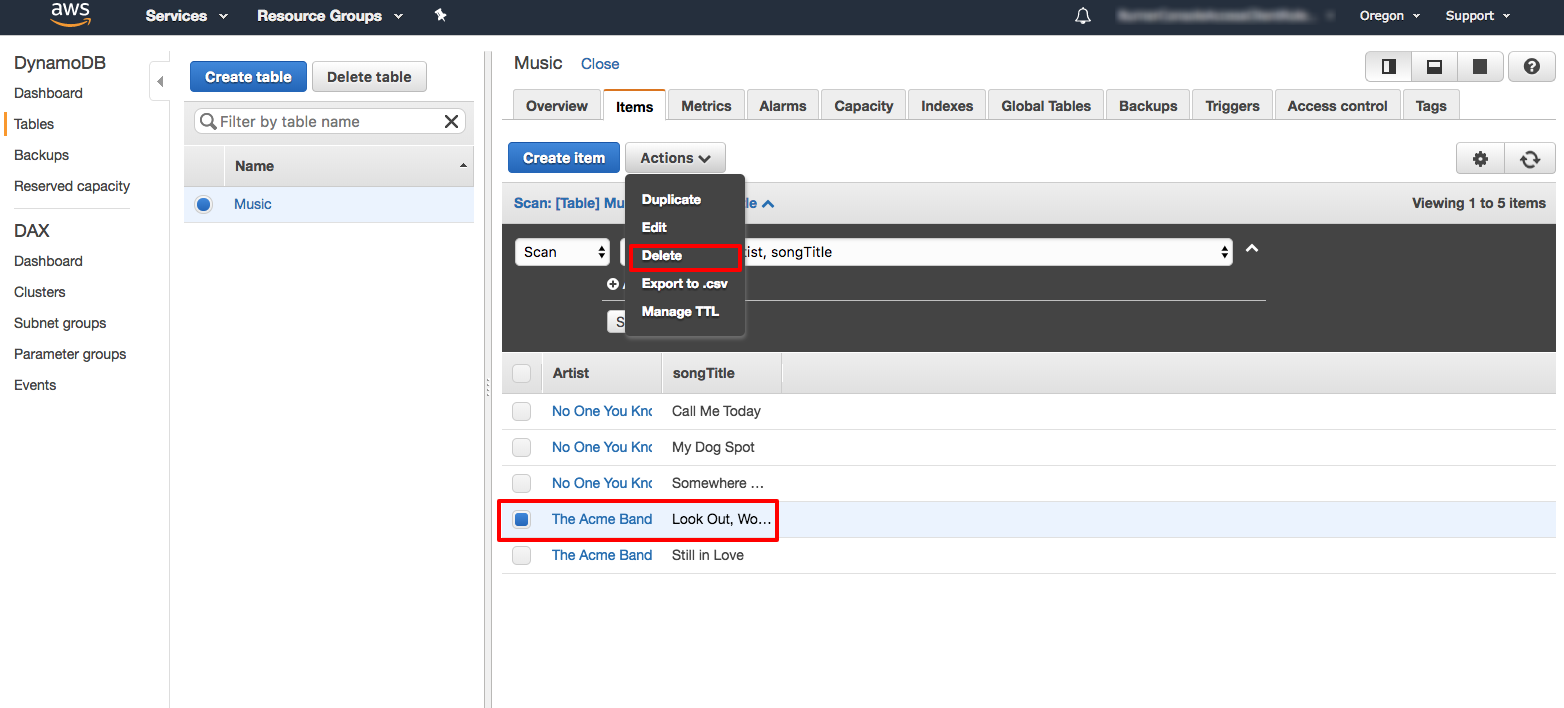This screenshot has width=1564, height=708.
Task: Check the My Dog Spot row checkbox
Action: pos(522,447)
